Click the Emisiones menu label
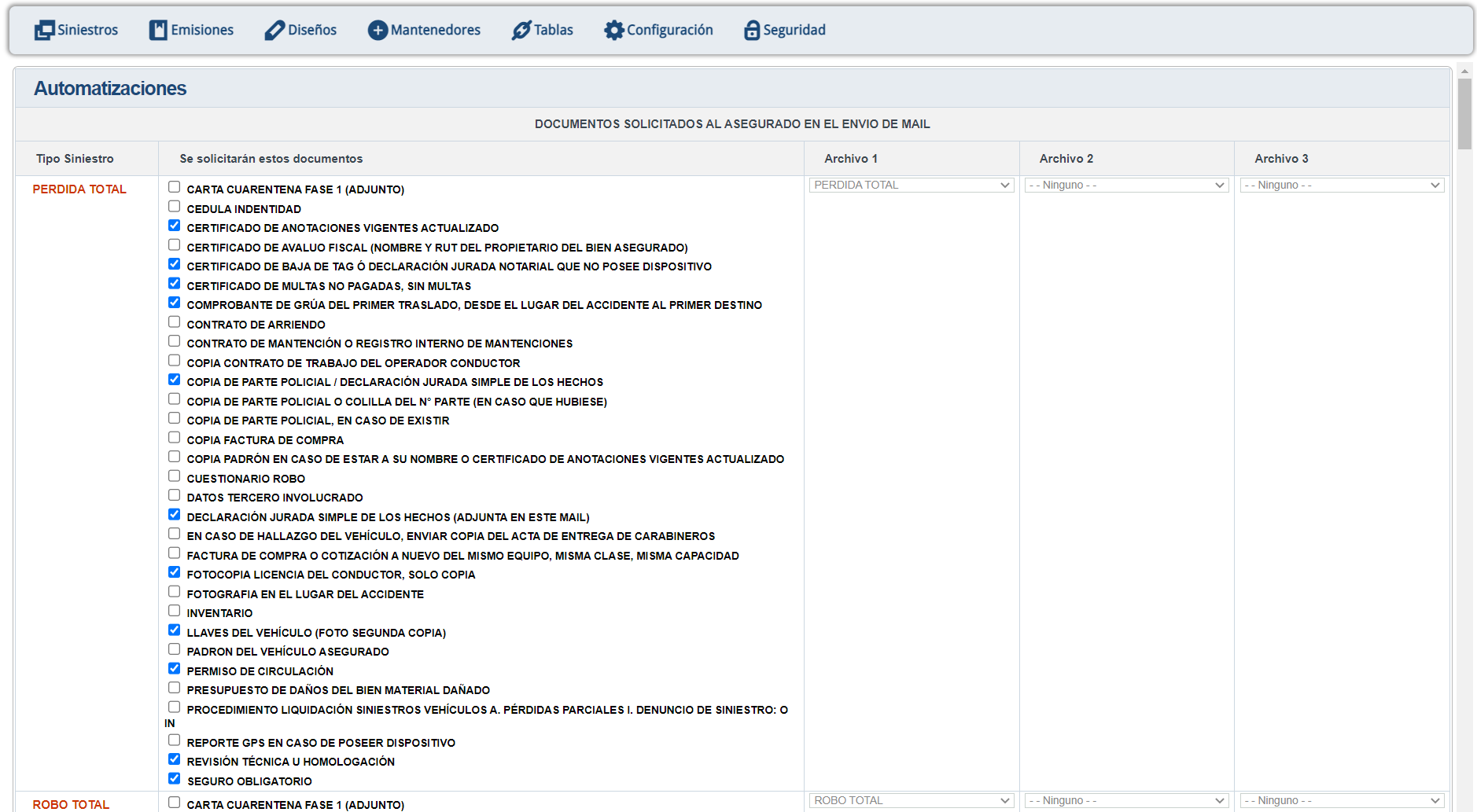 point(202,30)
